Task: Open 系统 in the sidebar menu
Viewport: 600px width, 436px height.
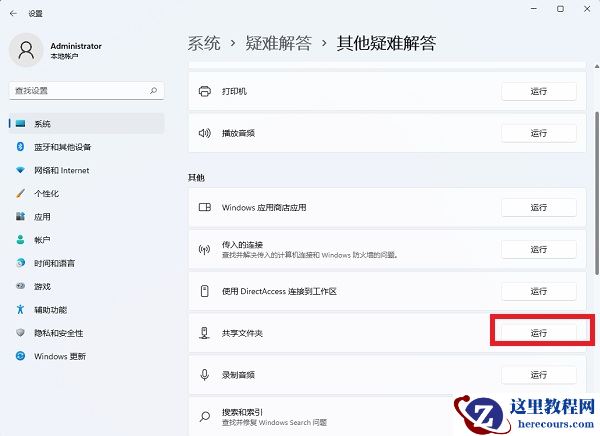Action: point(87,124)
